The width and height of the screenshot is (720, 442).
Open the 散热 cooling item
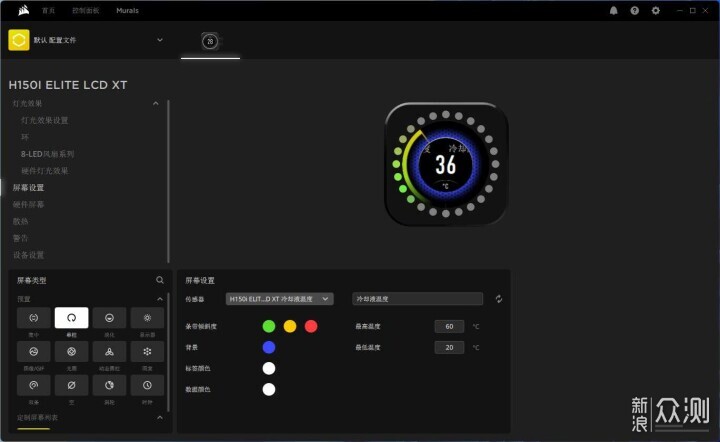click(20, 221)
